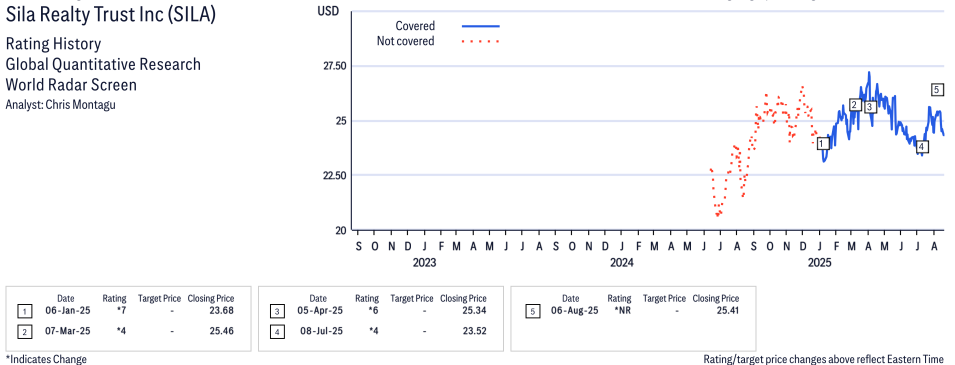Click rating marker 3 on the chart

[x=870, y=107]
